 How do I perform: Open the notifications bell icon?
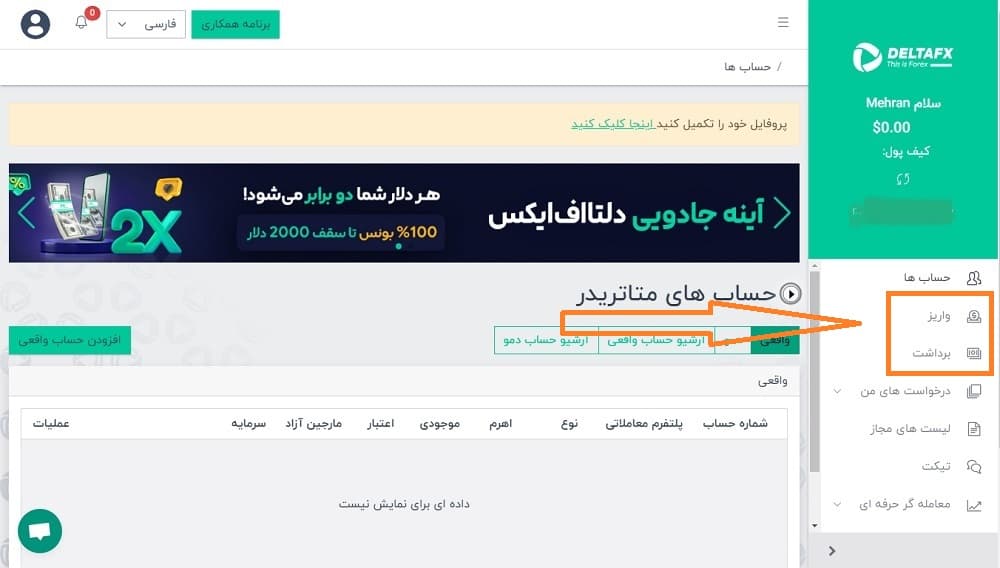click(x=81, y=22)
